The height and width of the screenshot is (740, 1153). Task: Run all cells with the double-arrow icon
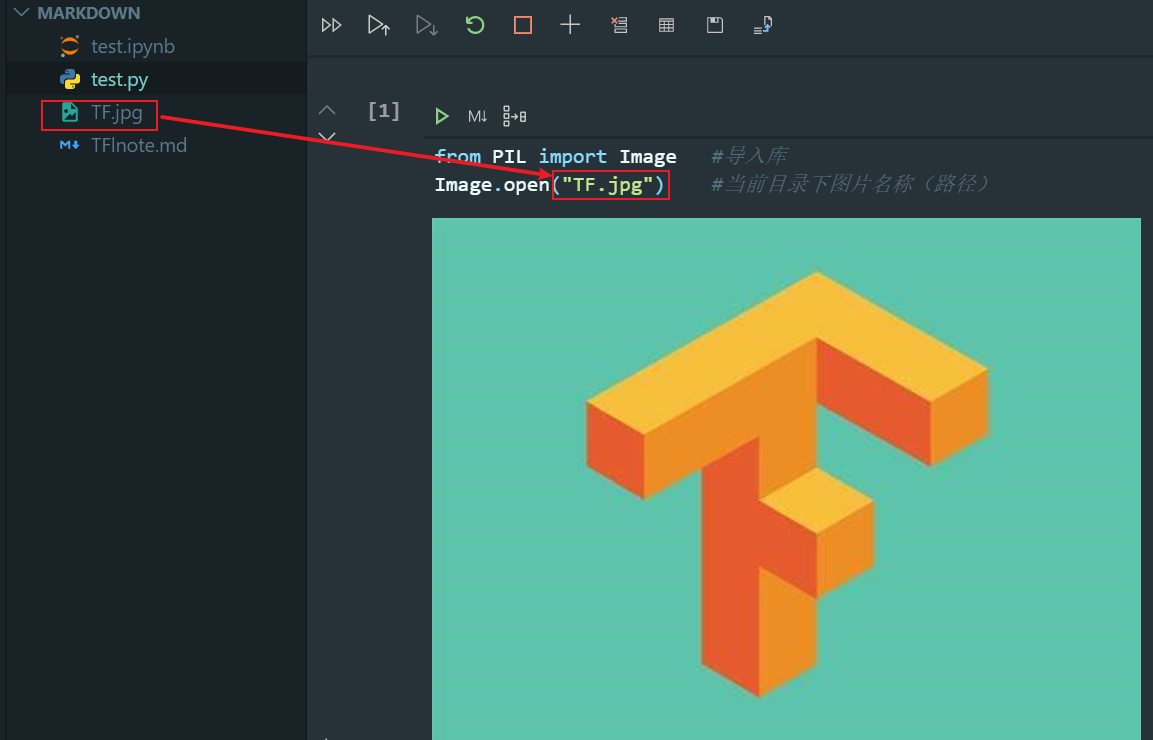[332, 26]
